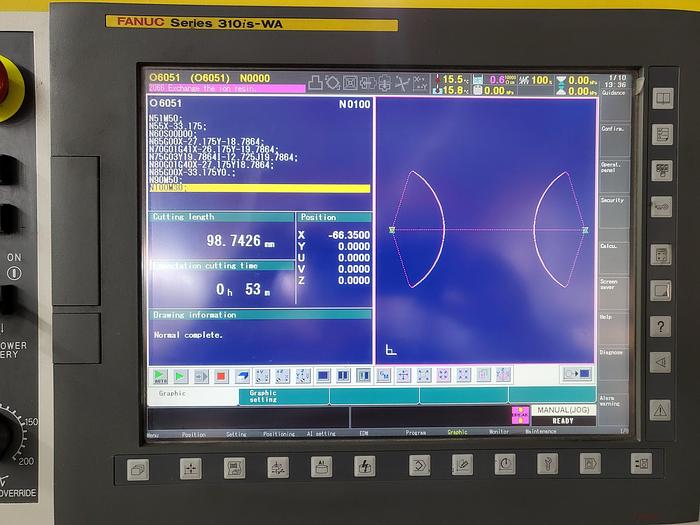Screen dimensions: 700x525
Task: Click the blue curved arrow toolbar icon
Action: click(x=242, y=376)
